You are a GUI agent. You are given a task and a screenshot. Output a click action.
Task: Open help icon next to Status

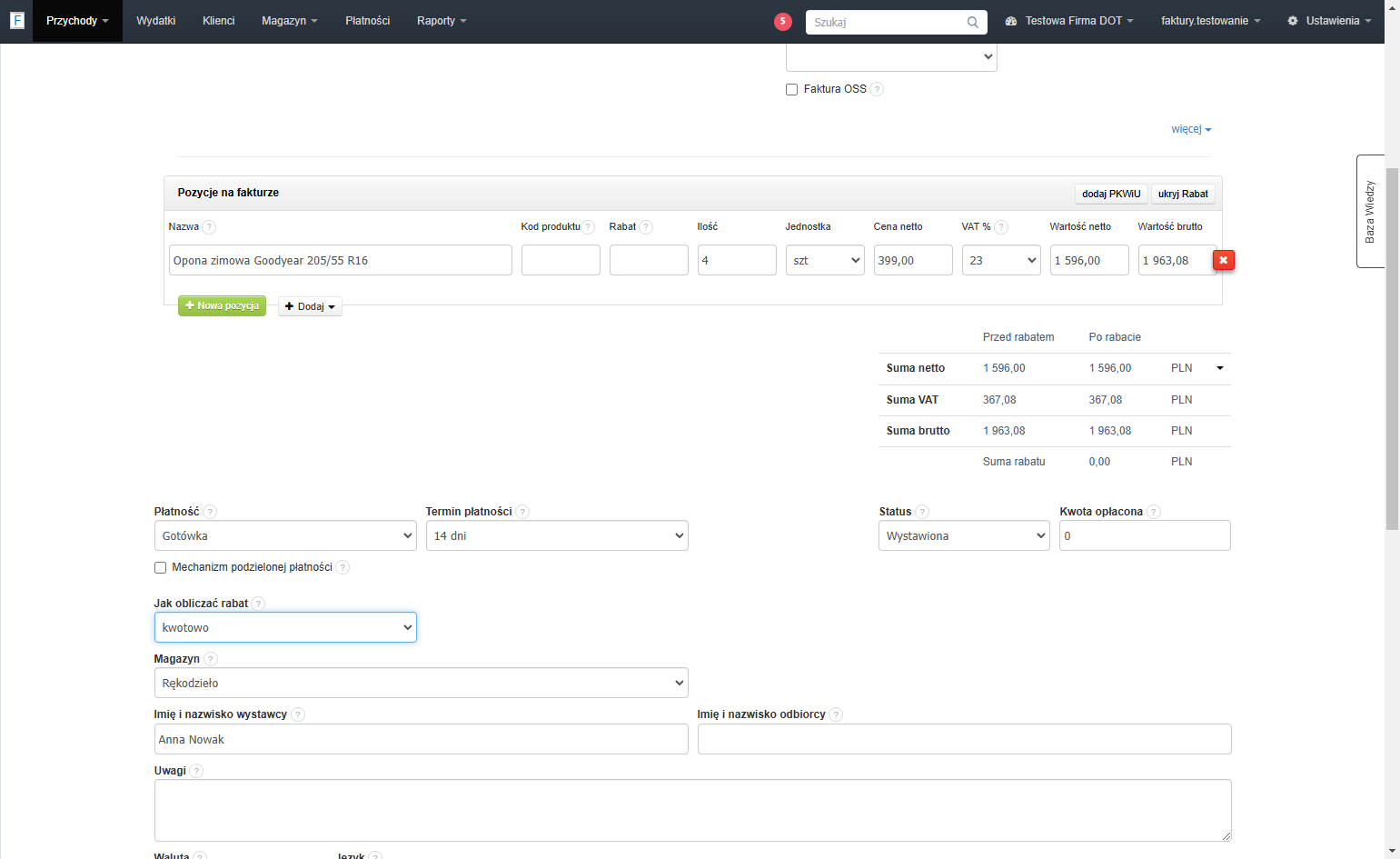click(922, 512)
